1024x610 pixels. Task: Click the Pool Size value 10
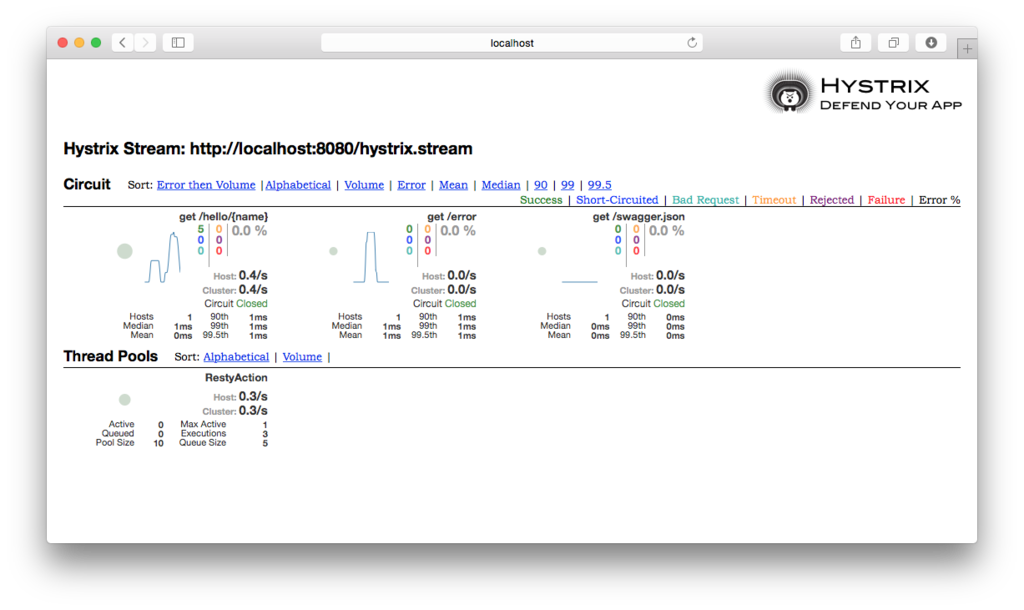tap(158, 443)
